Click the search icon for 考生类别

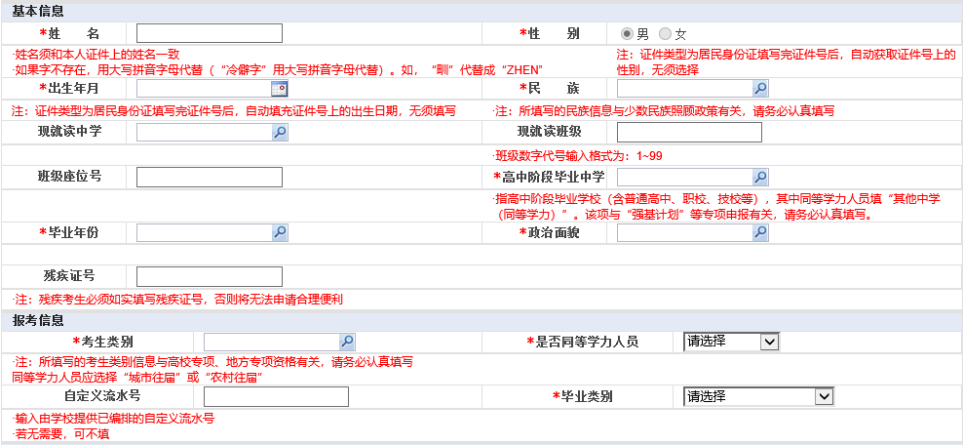346,341
